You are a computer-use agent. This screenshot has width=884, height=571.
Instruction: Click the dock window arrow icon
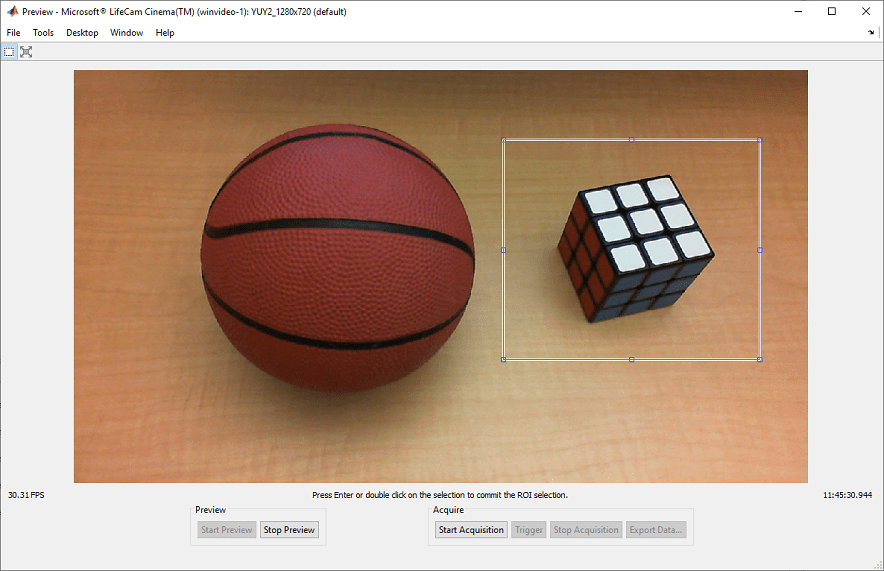point(871,33)
